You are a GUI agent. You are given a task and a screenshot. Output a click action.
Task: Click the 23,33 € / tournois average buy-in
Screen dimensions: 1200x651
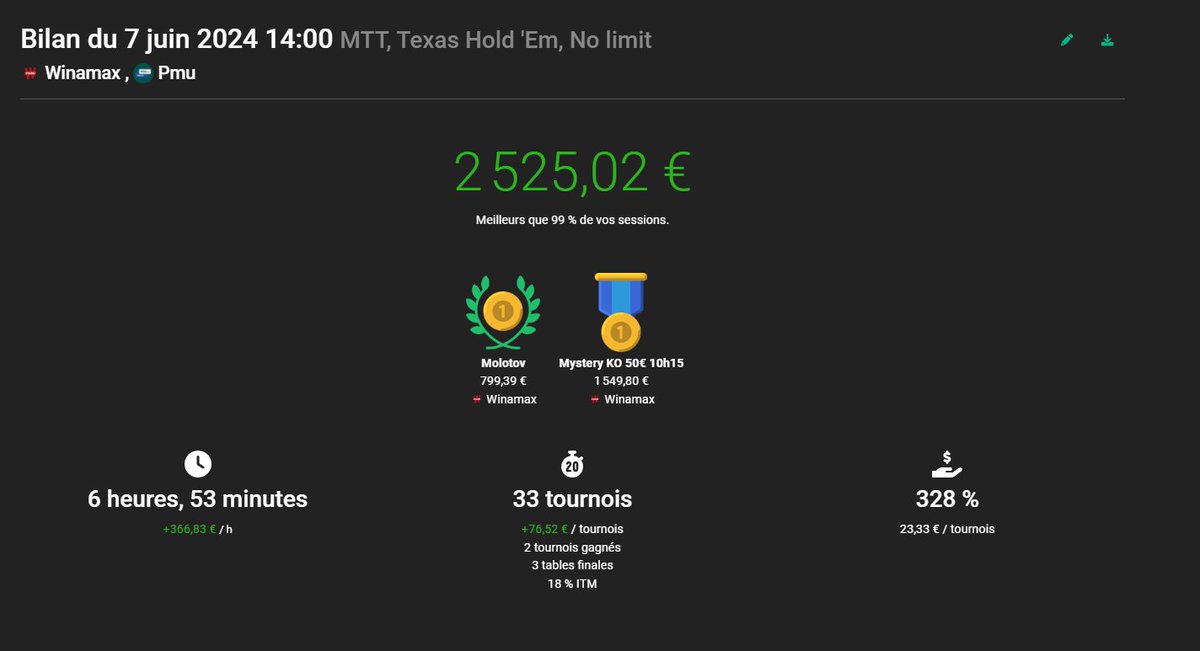[x=947, y=529]
